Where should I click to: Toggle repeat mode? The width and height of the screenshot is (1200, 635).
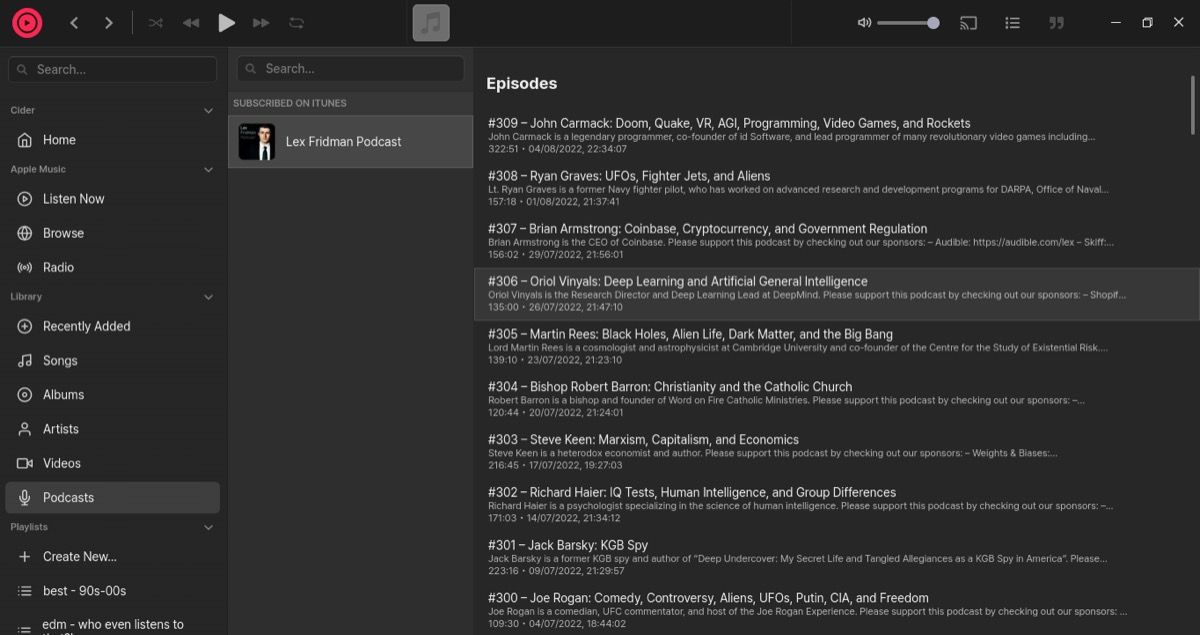296,23
